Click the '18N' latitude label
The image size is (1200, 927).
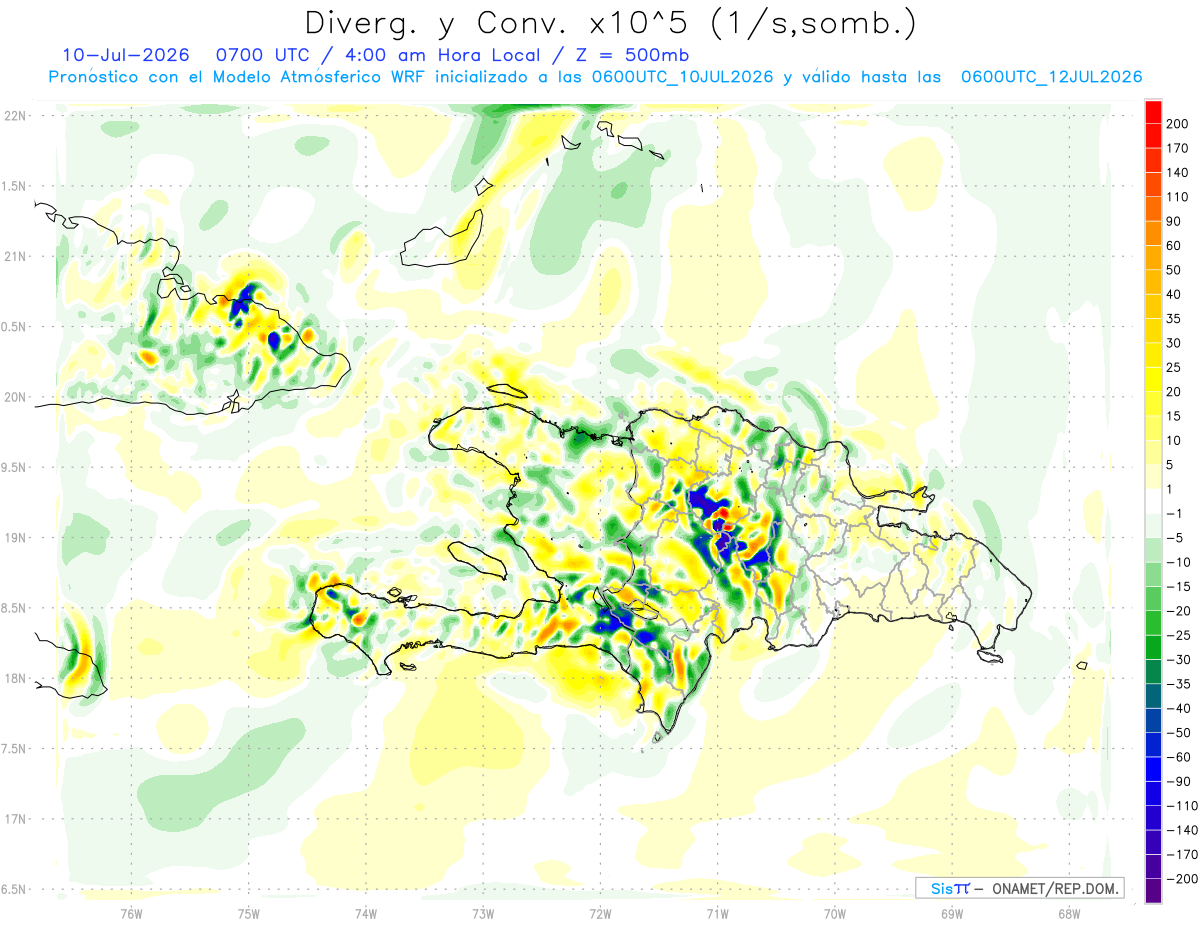tap(15, 678)
